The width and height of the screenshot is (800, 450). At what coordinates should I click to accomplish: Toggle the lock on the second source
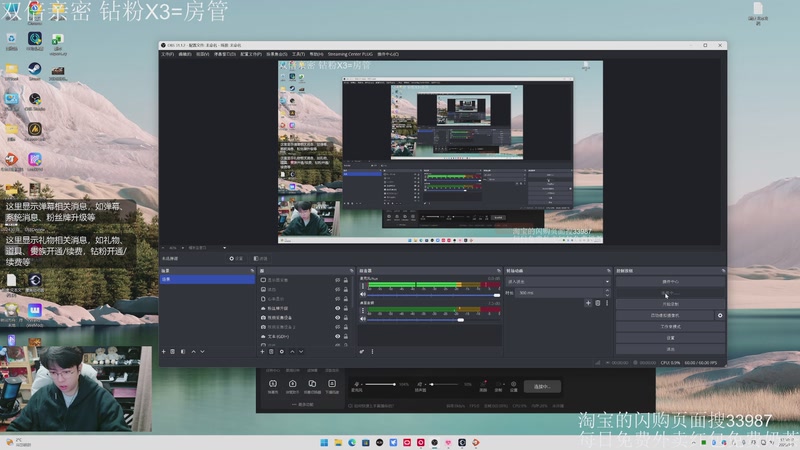pos(348,289)
